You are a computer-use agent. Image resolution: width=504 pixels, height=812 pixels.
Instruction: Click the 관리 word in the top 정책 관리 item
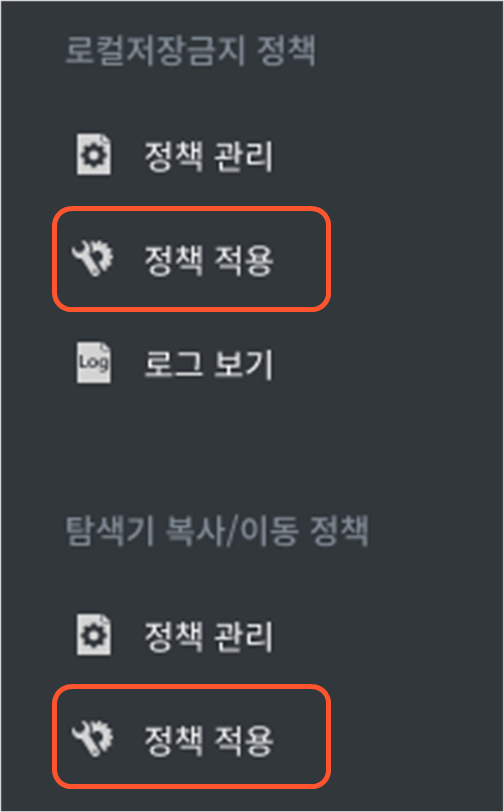243,156
